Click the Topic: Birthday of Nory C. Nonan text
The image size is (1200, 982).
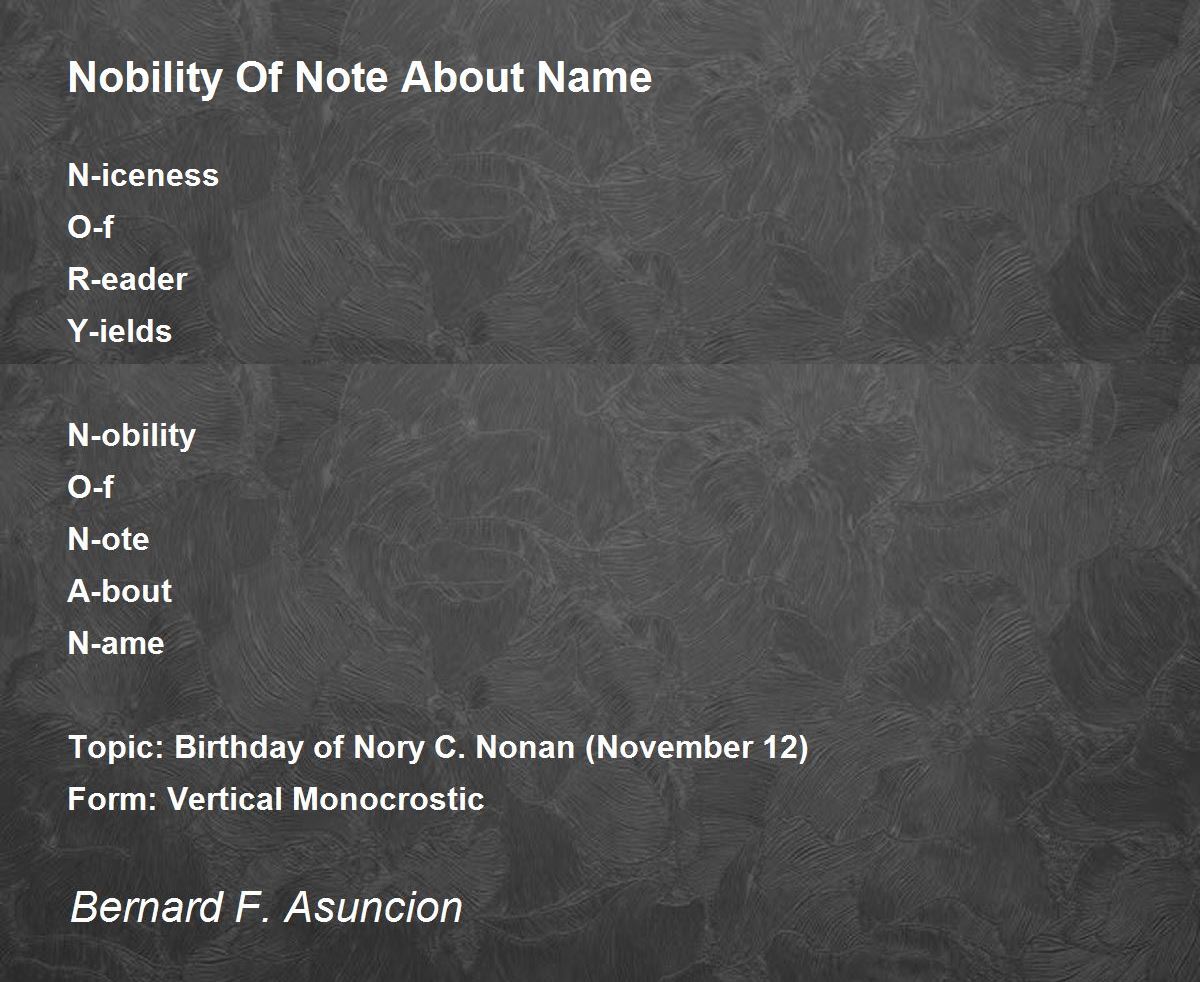pos(322,748)
